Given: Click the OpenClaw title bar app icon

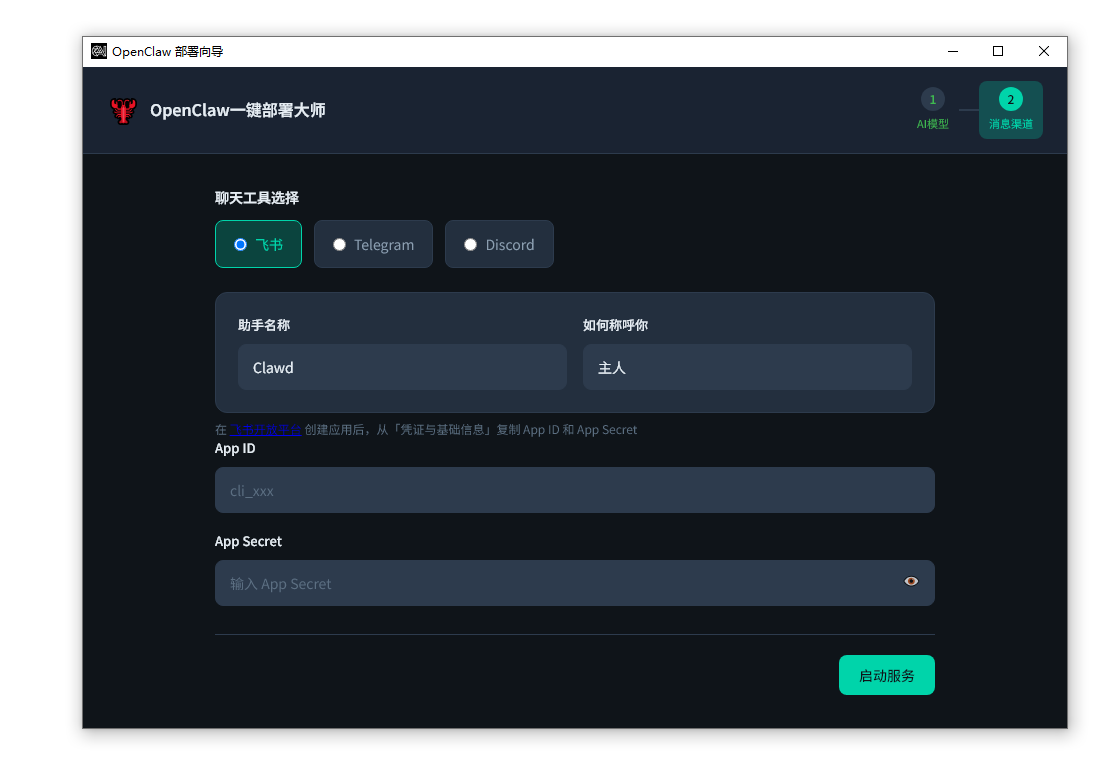Looking at the screenshot, I should [x=99, y=51].
